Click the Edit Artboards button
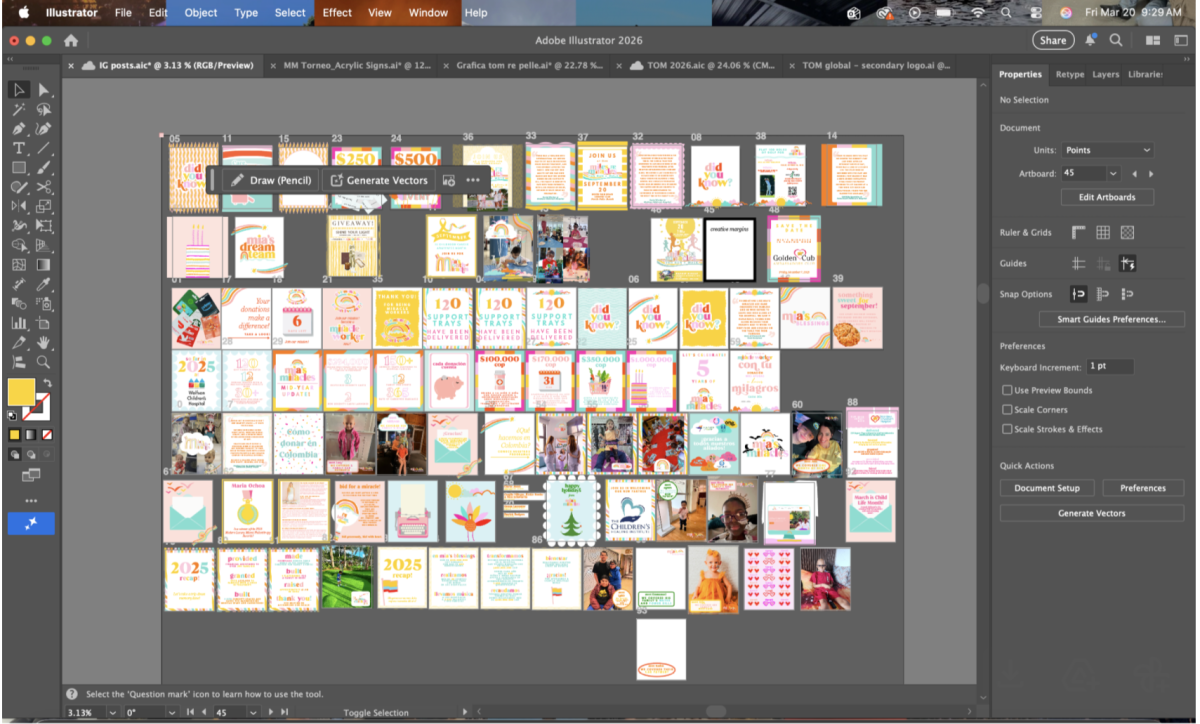The height and width of the screenshot is (724, 1200). tap(1106, 197)
